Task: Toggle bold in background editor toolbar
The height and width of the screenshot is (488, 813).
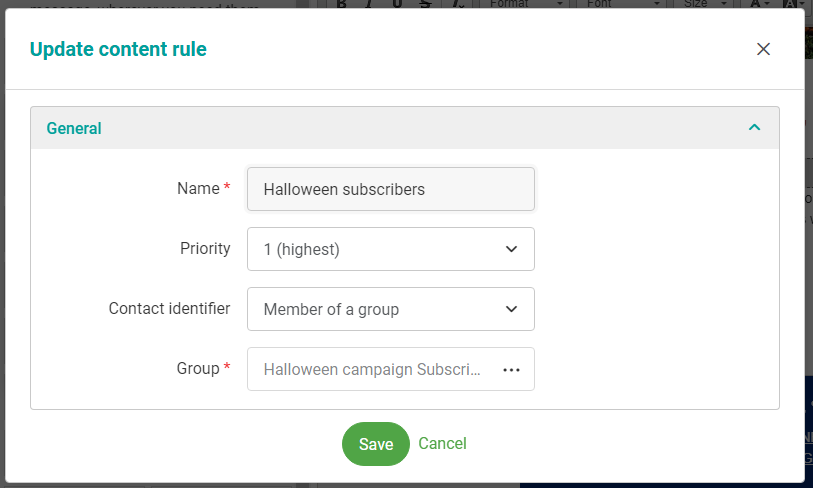Action: (x=341, y=4)
